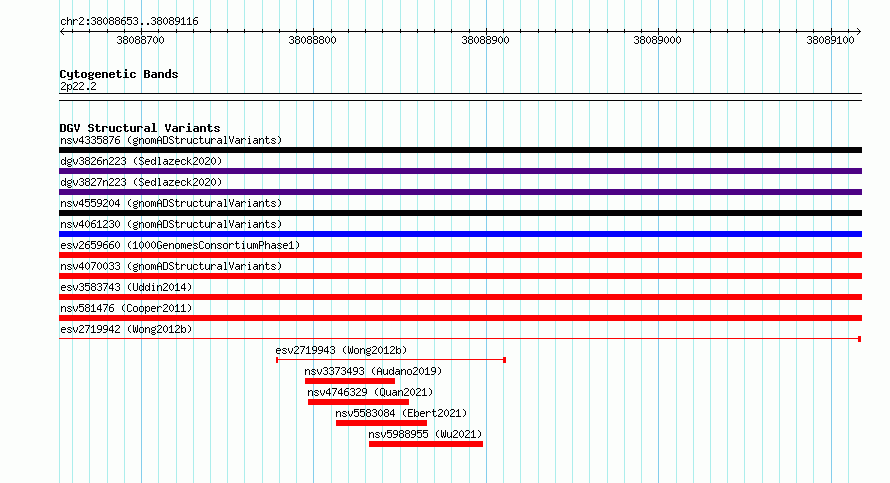Click the red bar under nsv3373493
890x483 pixels.
click(350, 381)
